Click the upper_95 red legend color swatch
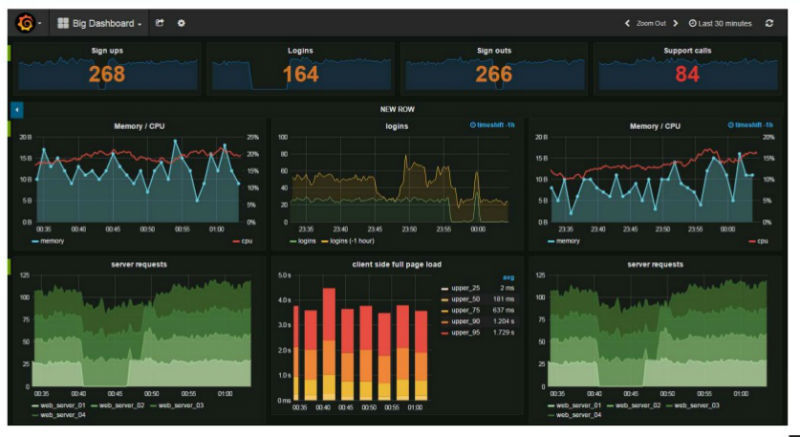The width and height of the screenshot is (800, 437). [444, 333]
